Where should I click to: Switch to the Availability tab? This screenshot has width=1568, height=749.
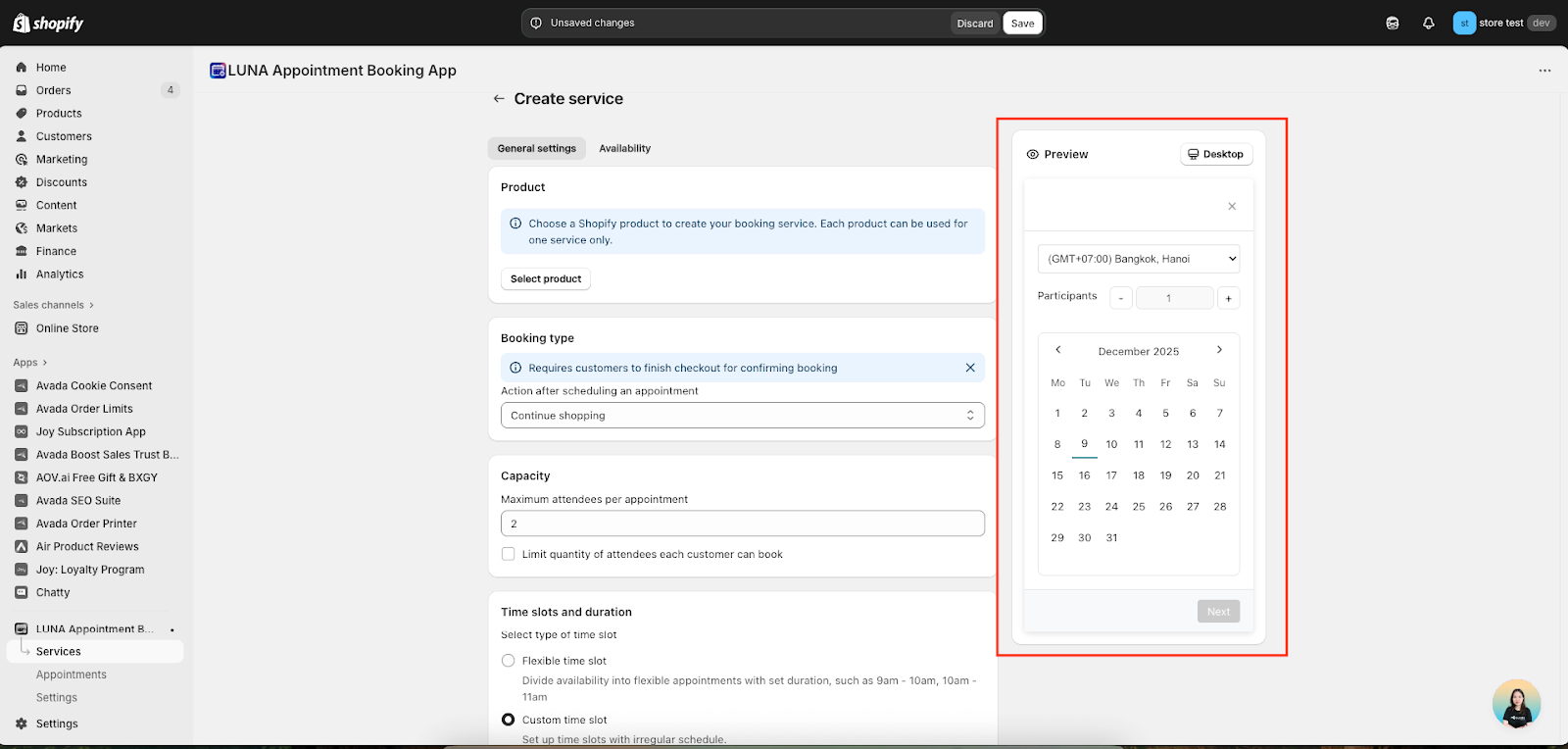tap(624, 149)
